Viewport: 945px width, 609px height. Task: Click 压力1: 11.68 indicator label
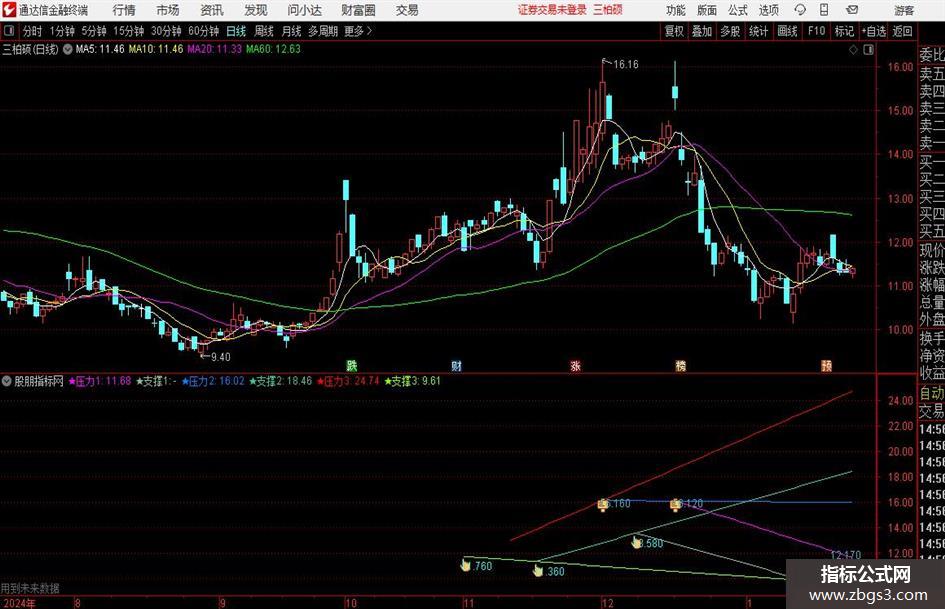coord(100,381)
